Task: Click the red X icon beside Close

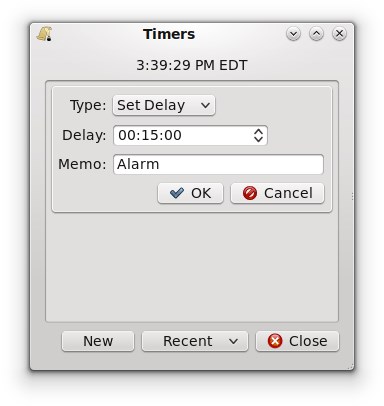Action: (x=275, y=341)
